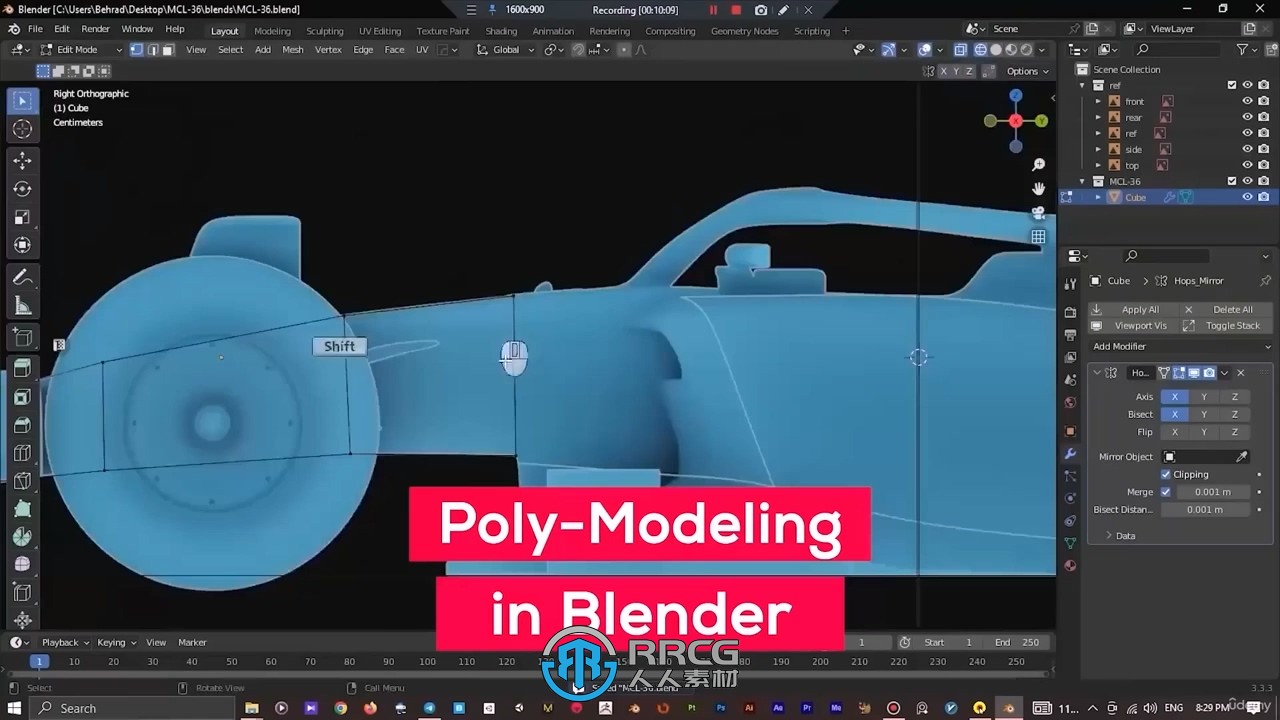The width and height of the screenshot is (1280, 720).
Task: Open Material properties tab icon
Action: click(x=1070, y=566)
